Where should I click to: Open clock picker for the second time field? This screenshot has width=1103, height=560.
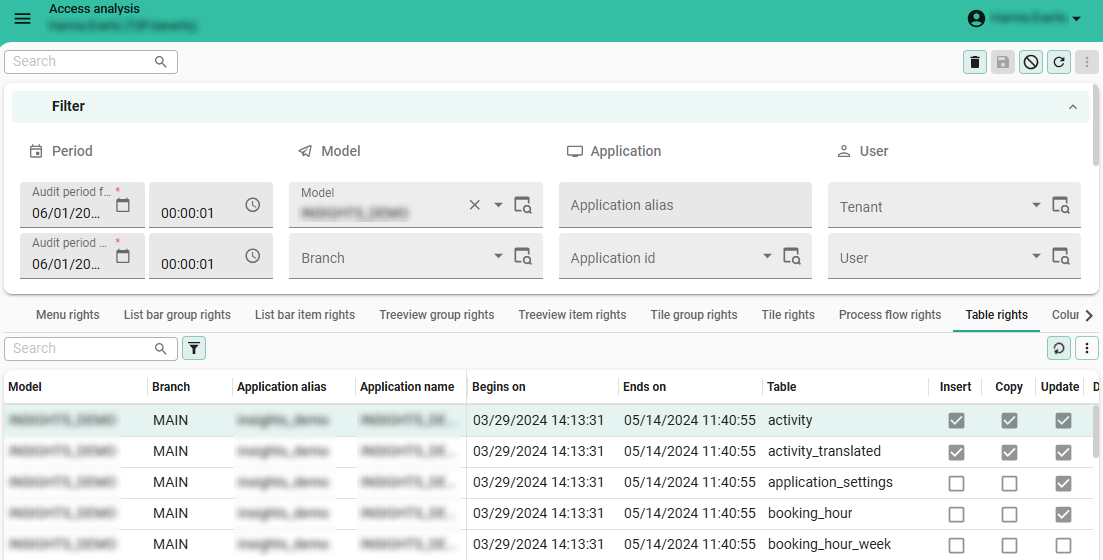click(253, 256)
